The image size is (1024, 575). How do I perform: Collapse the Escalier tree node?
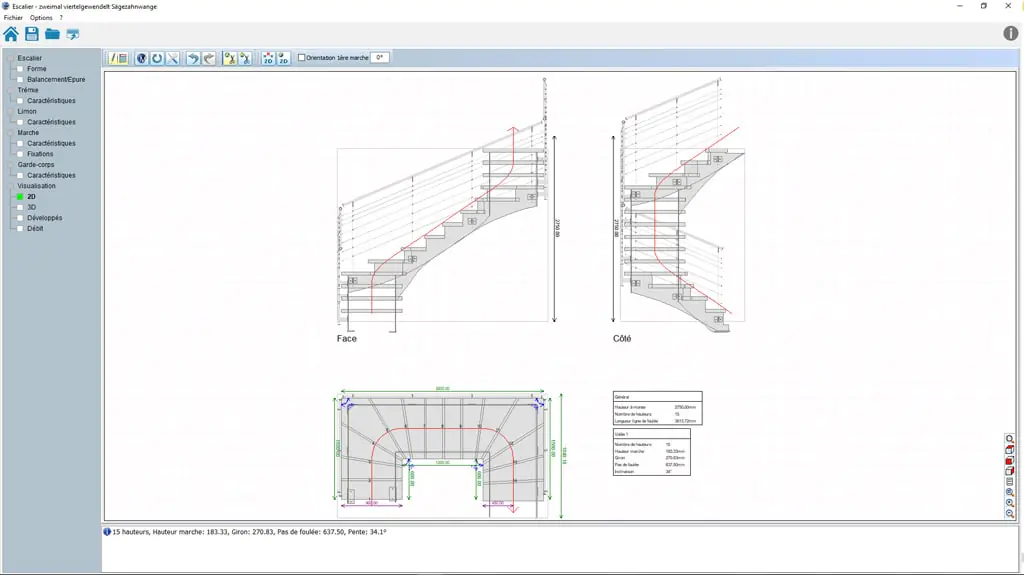pyautogui.click(x=11, y=58)
